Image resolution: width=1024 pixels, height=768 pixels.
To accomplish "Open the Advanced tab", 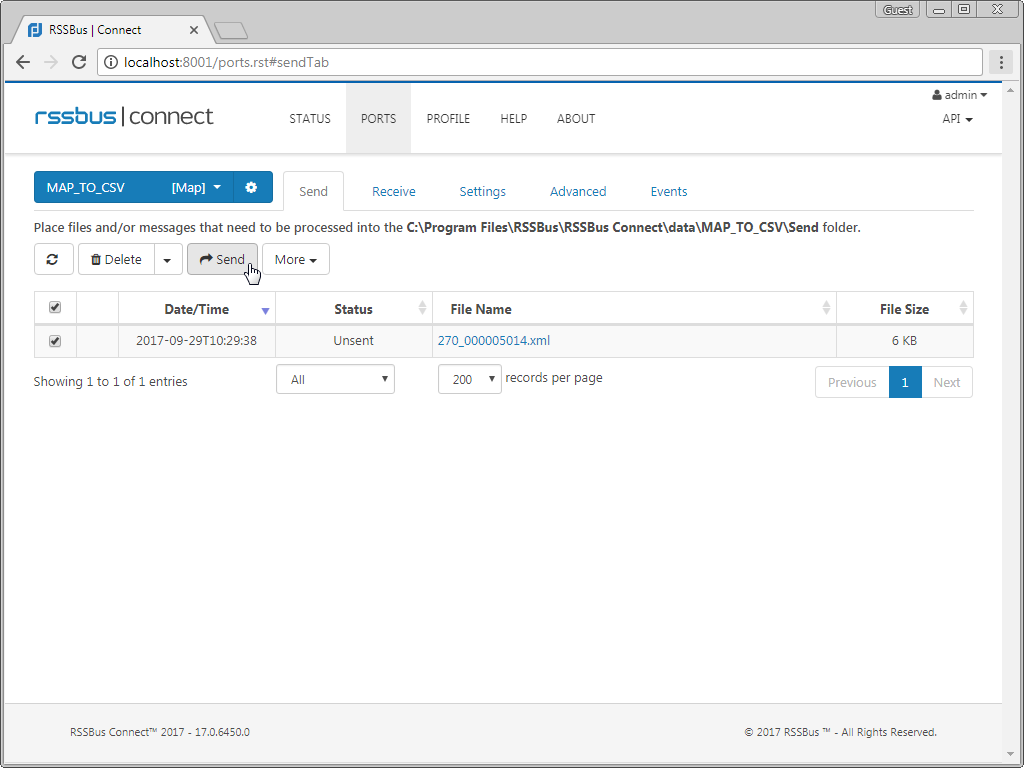I will pos(578,191).
